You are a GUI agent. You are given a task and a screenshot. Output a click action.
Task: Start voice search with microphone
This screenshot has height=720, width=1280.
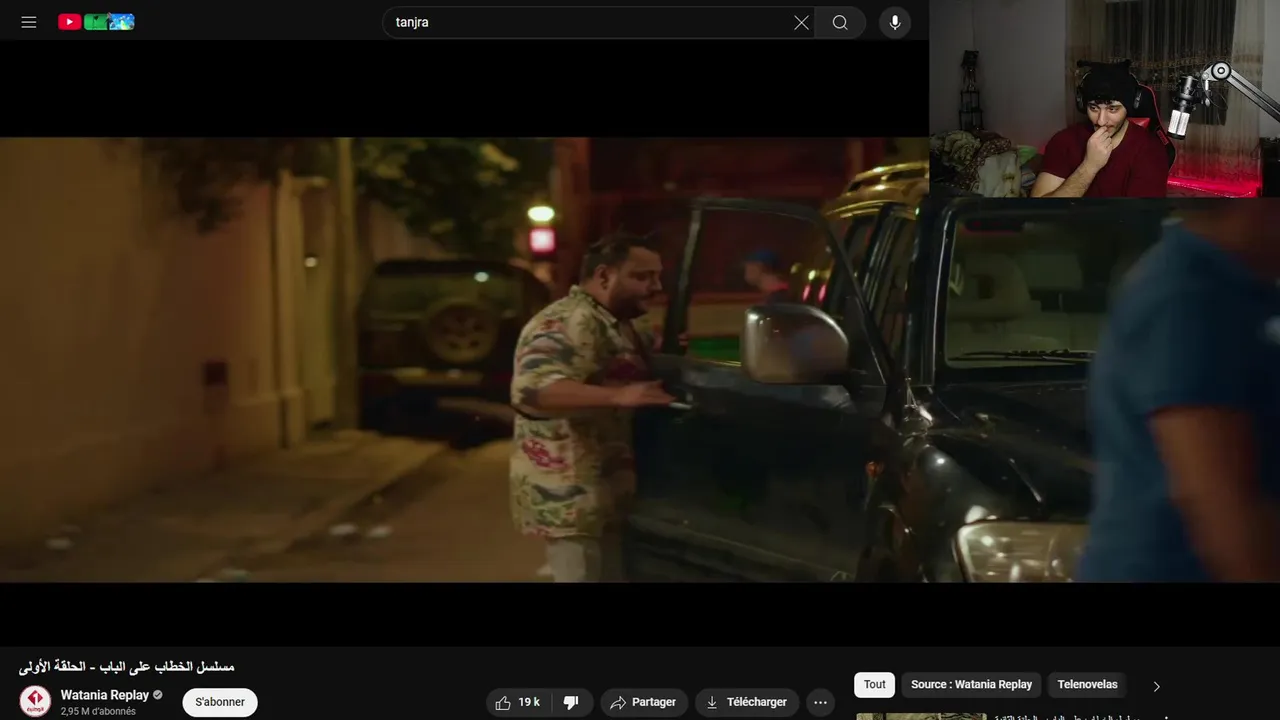click(x=895, y=22)
